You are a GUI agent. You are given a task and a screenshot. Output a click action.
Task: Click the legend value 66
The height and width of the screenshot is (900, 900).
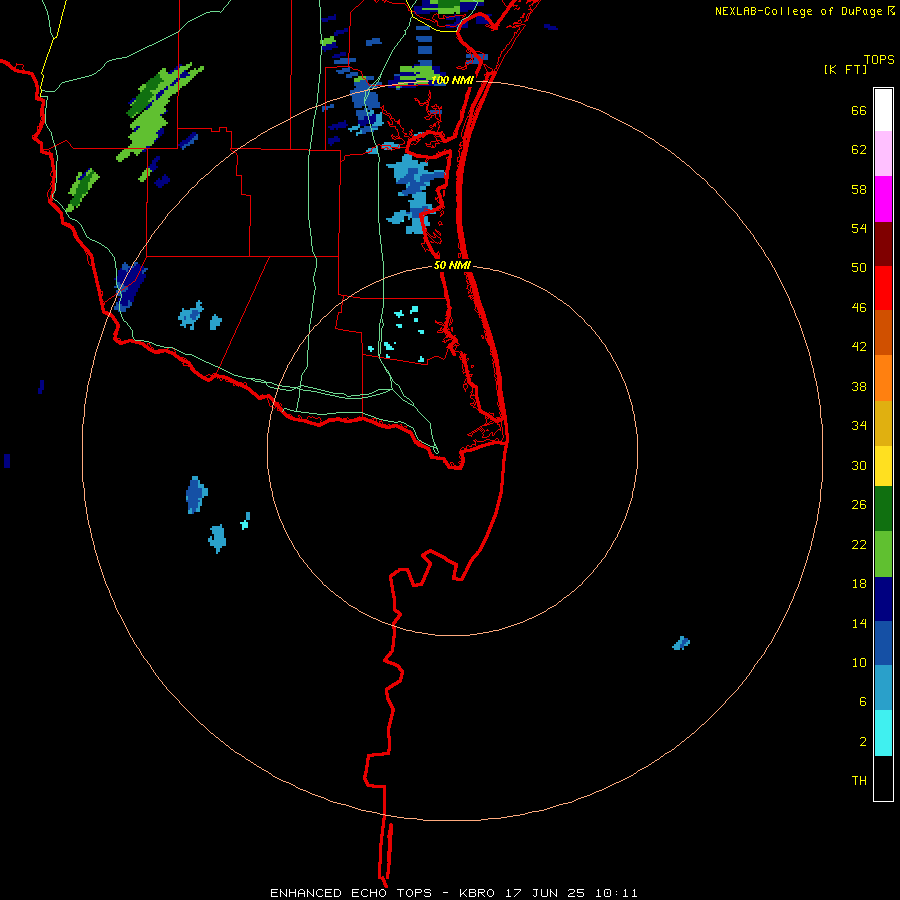859,110
